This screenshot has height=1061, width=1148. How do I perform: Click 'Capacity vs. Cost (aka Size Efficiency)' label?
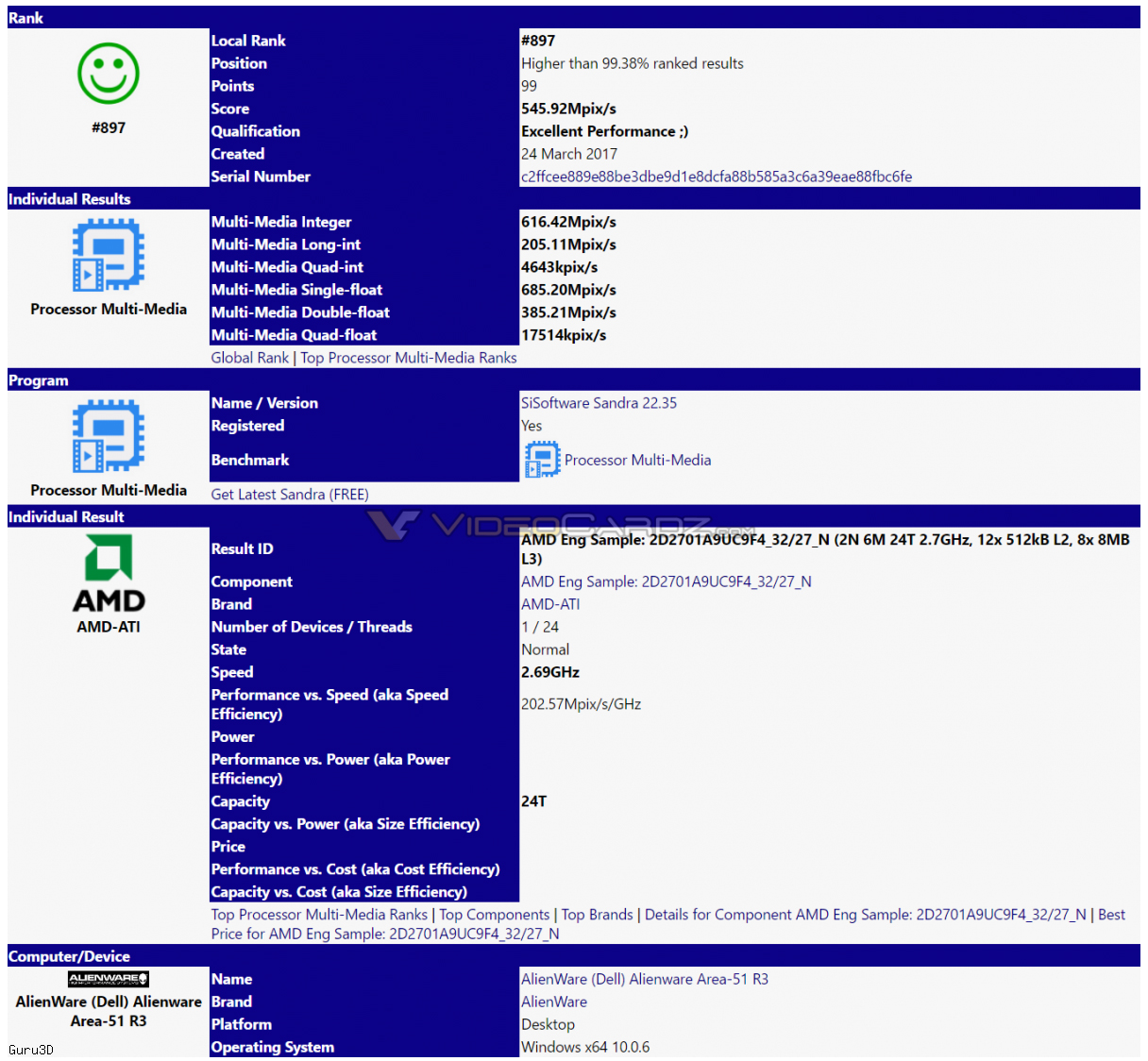pyautogui.click(x=339, y=892)
